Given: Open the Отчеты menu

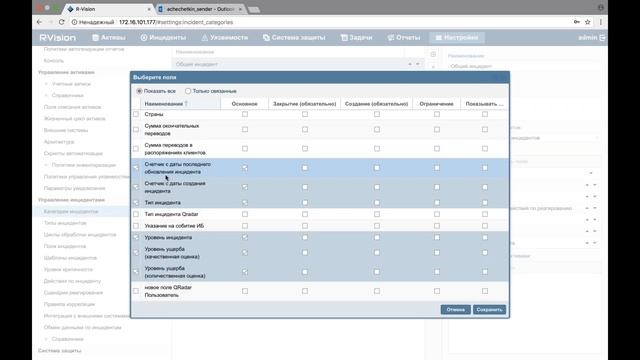Looking at the screenshot, I should [x=404, y=38].
